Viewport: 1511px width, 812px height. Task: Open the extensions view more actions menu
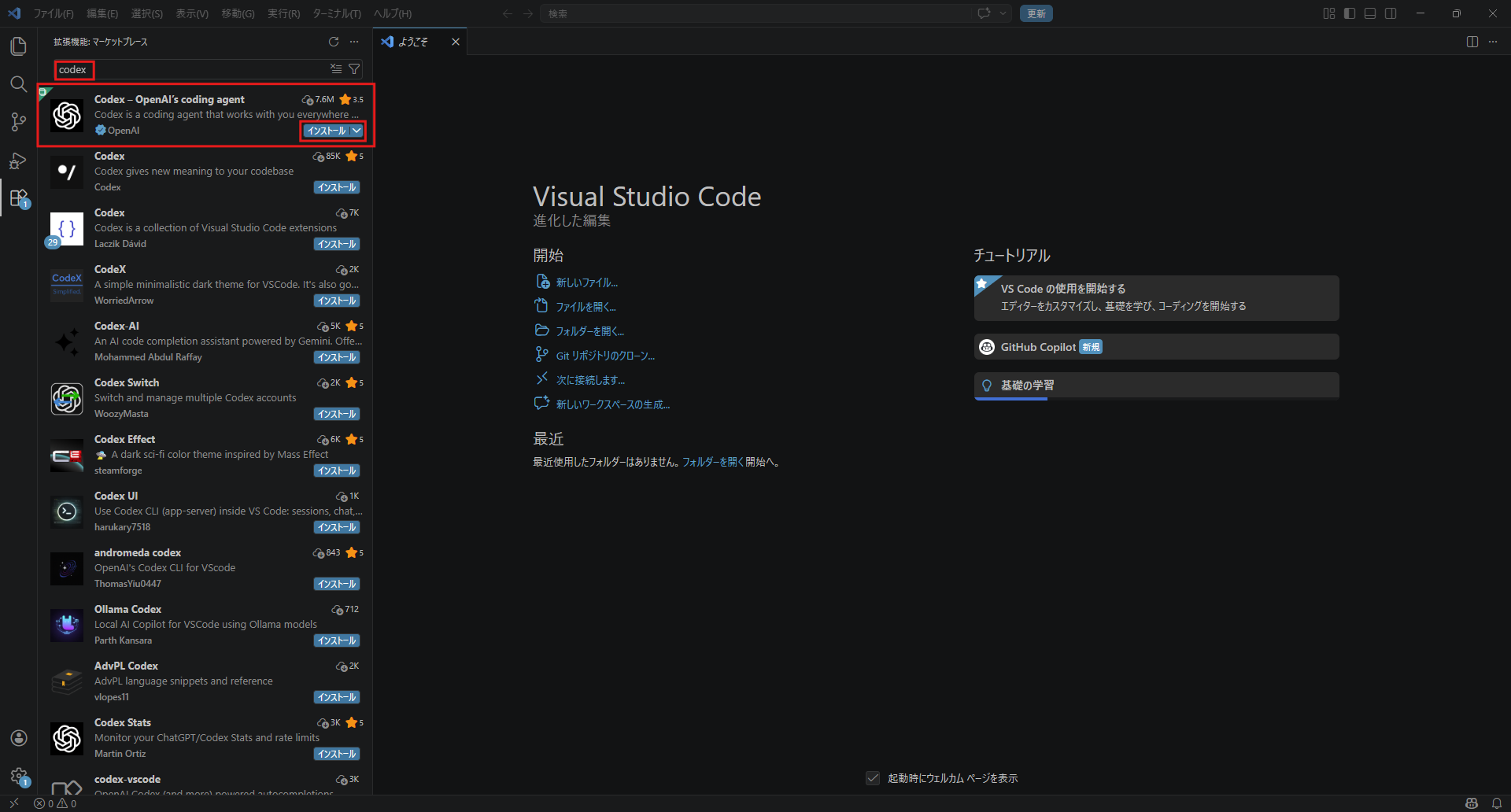pos(354,42)
